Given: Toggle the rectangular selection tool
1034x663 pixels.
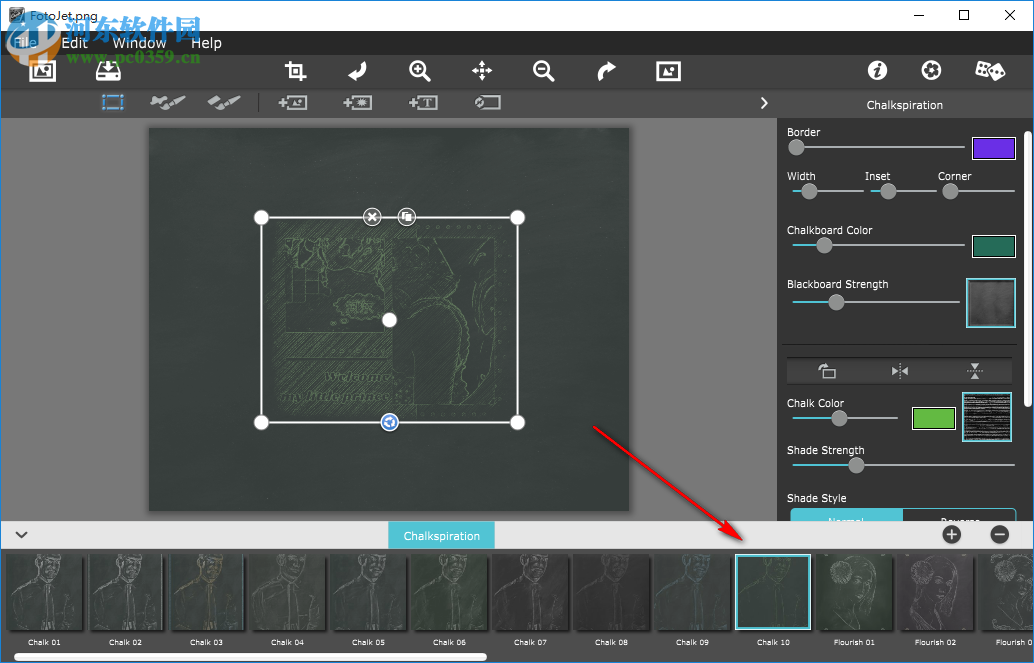Looking at the screenshot, I should pos(112,102).
